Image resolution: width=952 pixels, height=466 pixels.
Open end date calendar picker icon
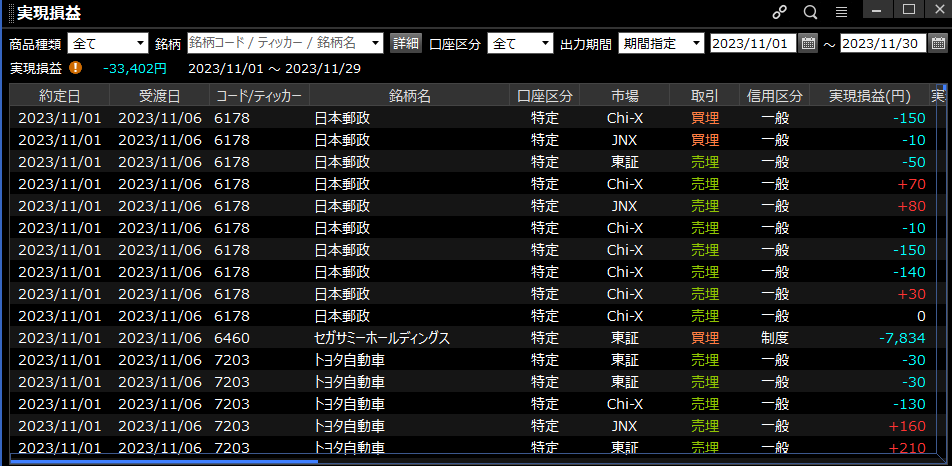(x=938, y=44)
